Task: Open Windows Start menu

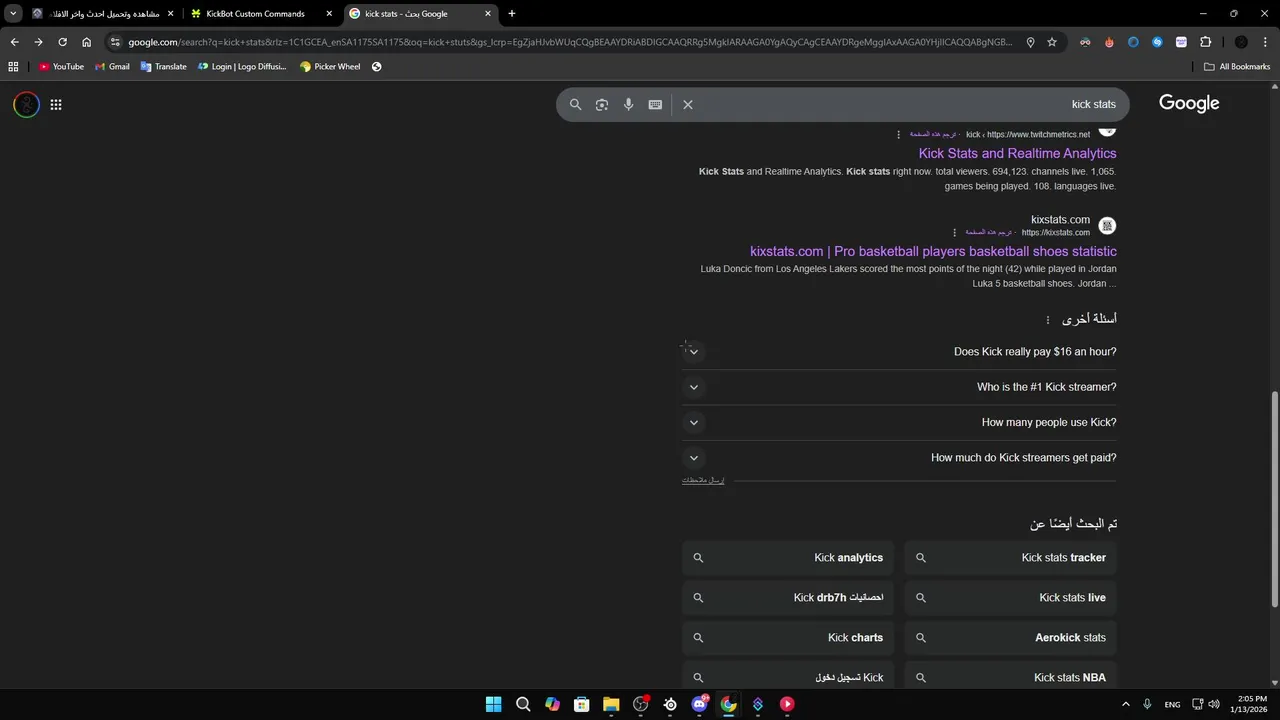Action: (493, 704)
